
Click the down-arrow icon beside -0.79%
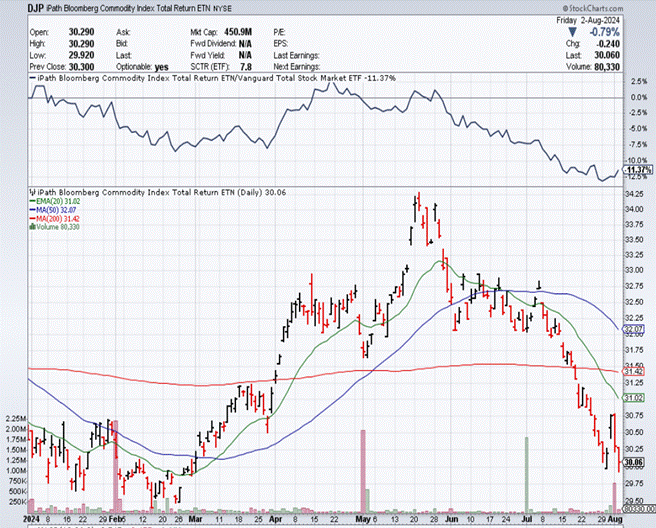pyautogui.click(x=573, y=32)
